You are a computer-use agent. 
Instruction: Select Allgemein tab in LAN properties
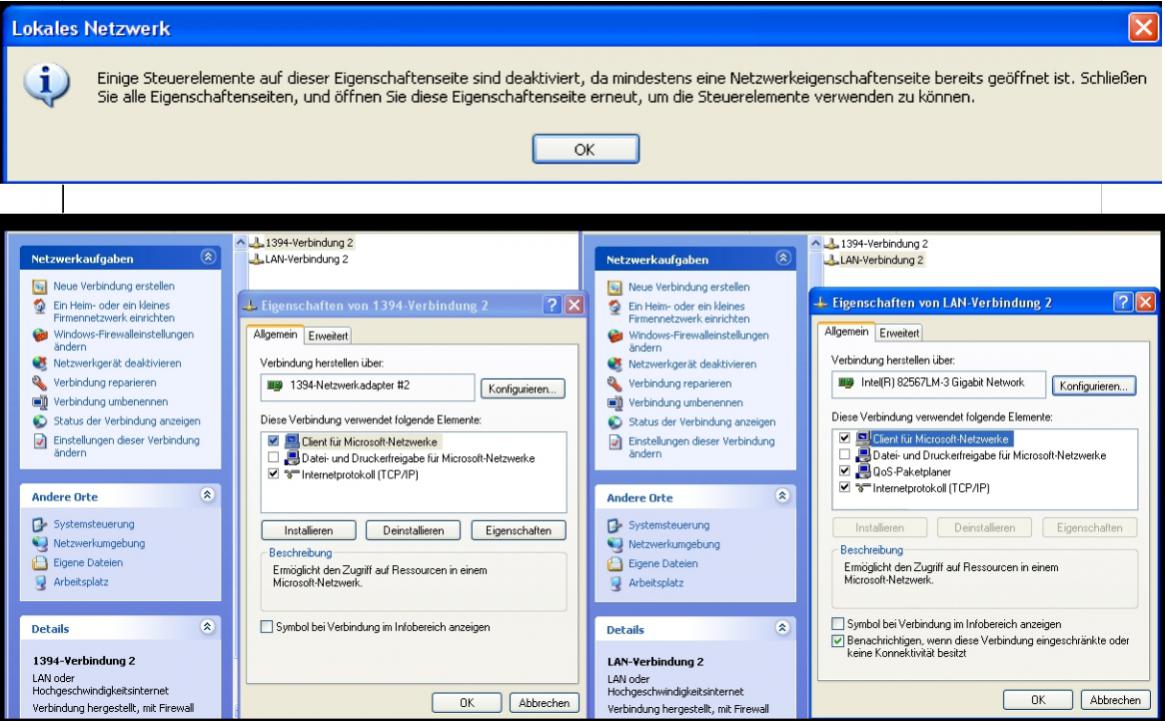(x=846, y=332)
